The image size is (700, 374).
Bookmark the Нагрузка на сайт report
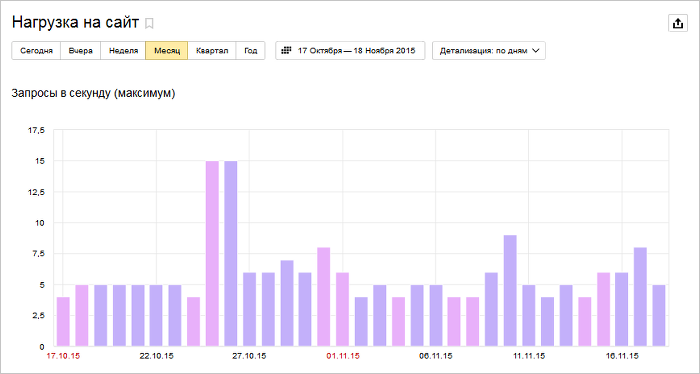[150, 24]
